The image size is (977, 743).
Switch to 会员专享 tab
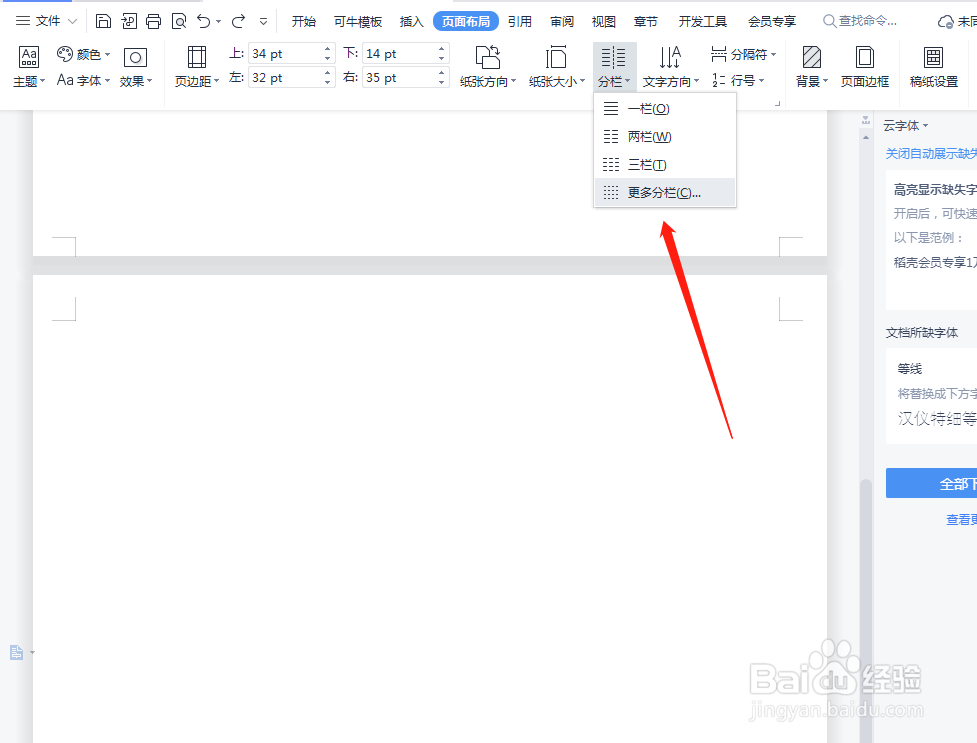pyautogui.click(x=772, y=22)
